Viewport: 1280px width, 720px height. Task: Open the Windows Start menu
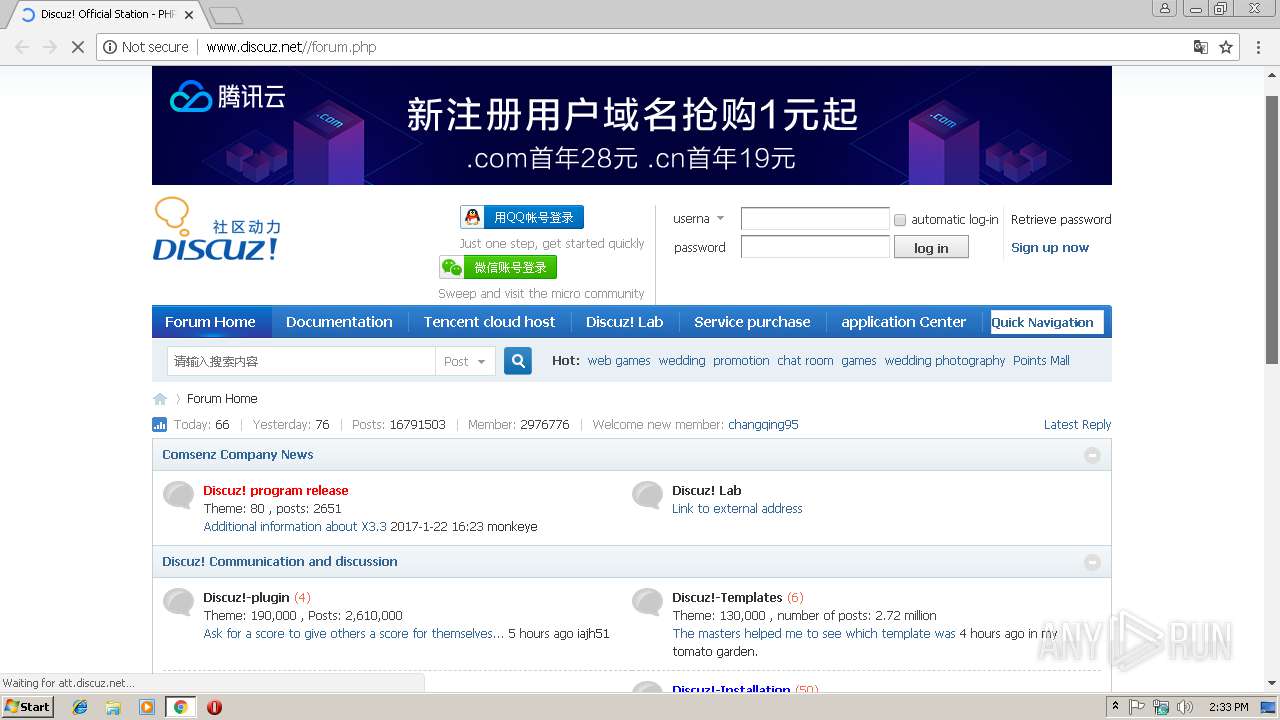click(28, 707)
